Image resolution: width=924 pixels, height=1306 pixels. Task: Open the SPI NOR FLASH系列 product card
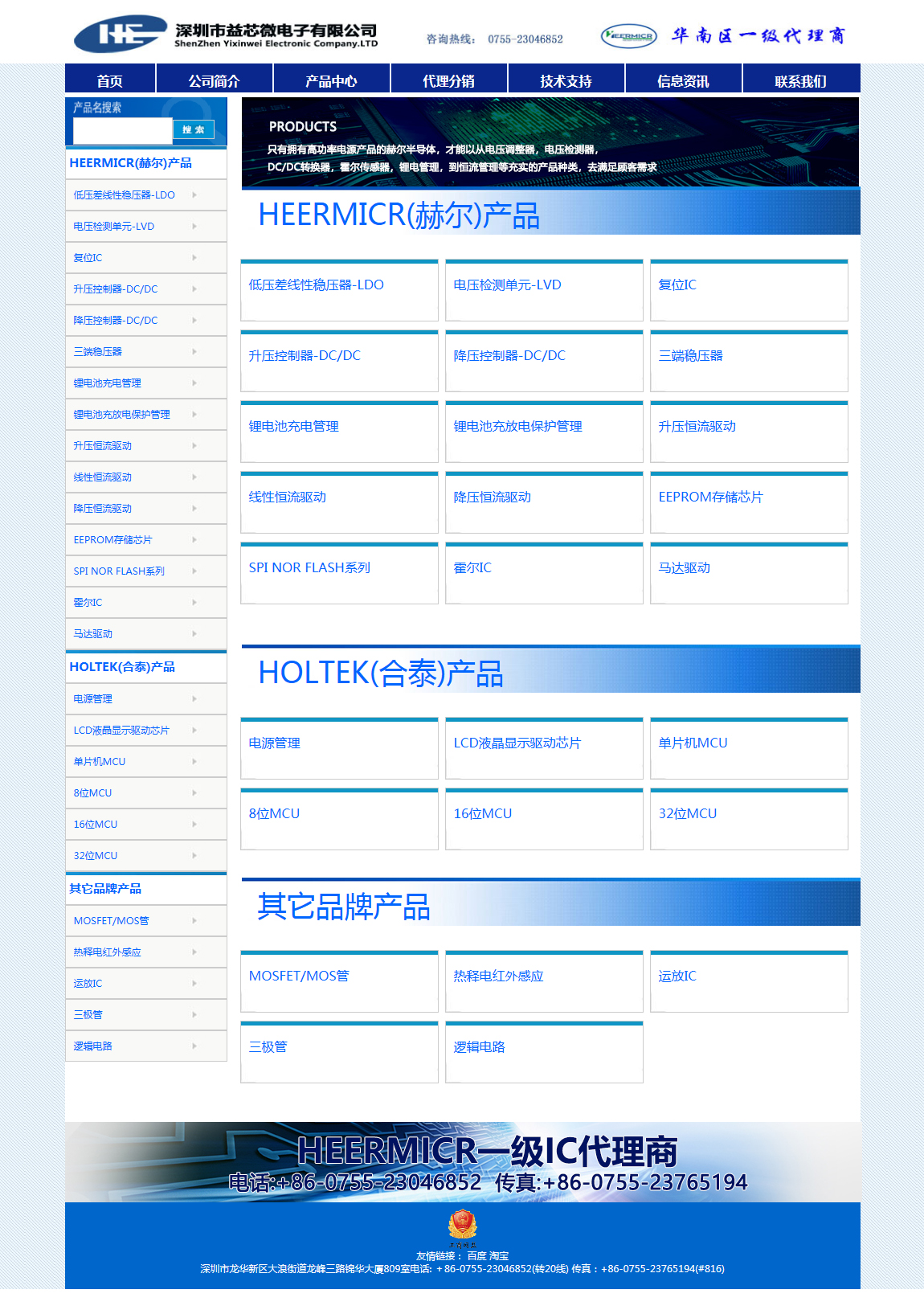point(339,573)
